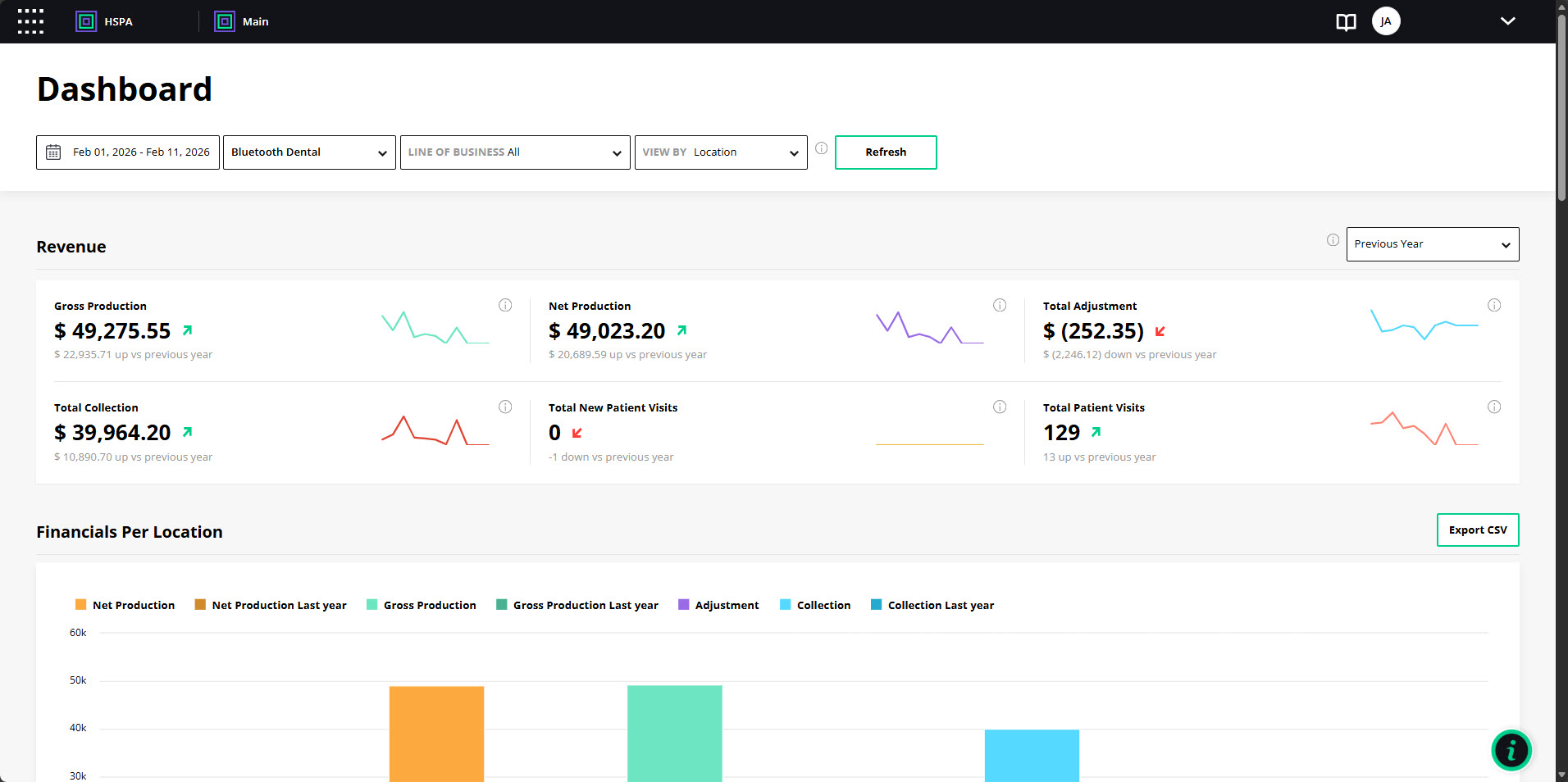Click the info icon next to Refresh button
The height and width of the screenshot is (782, 1568).
pyautogui.click(x=821, y=148)
